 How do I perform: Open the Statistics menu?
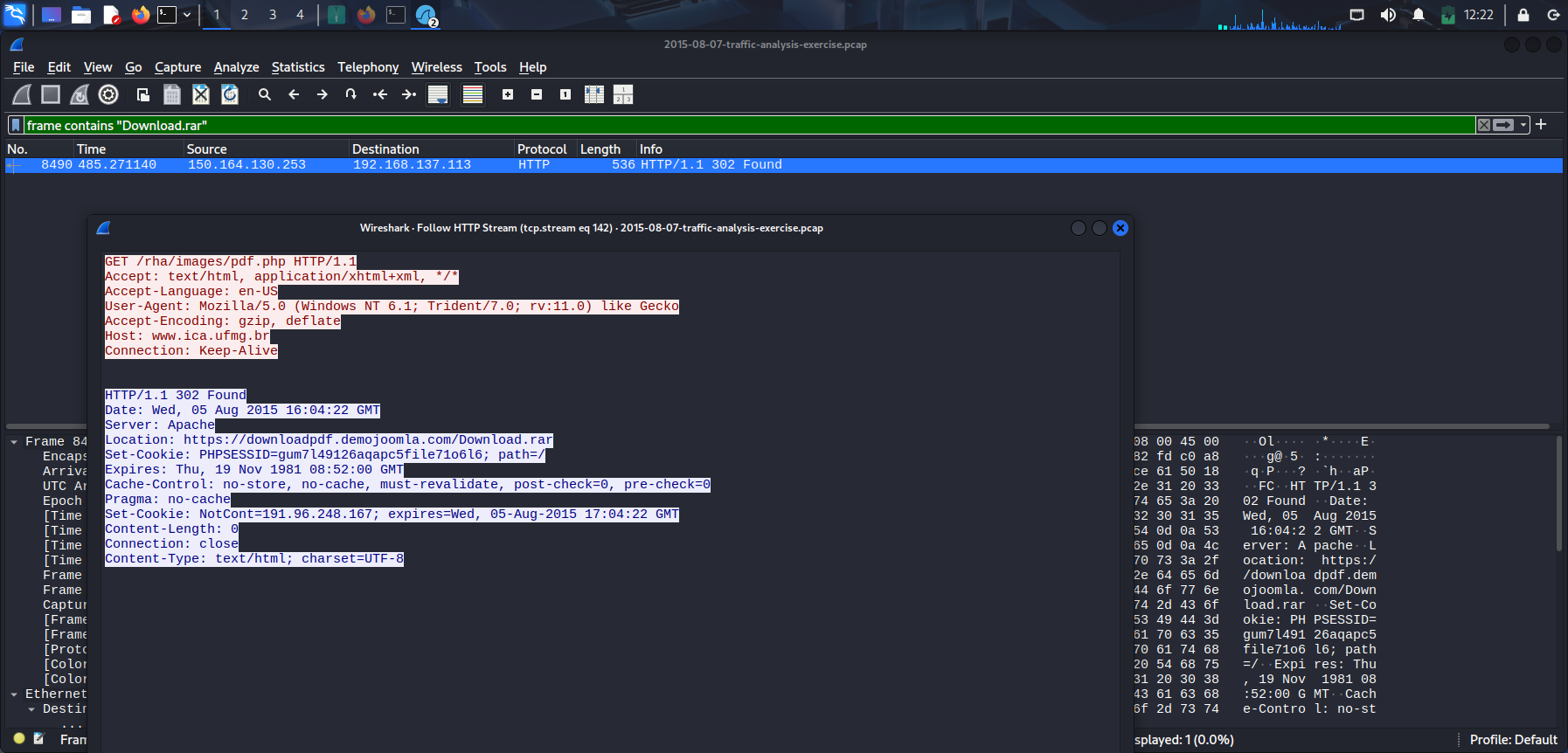click(298, 67)
